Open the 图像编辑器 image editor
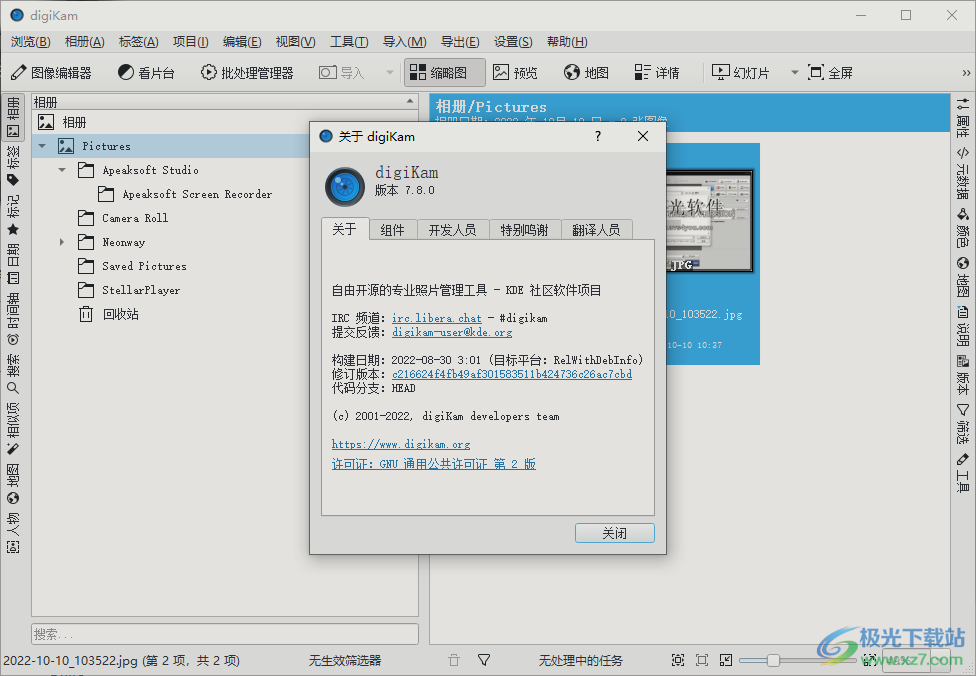The image size is (976, 676). [51, 73]
